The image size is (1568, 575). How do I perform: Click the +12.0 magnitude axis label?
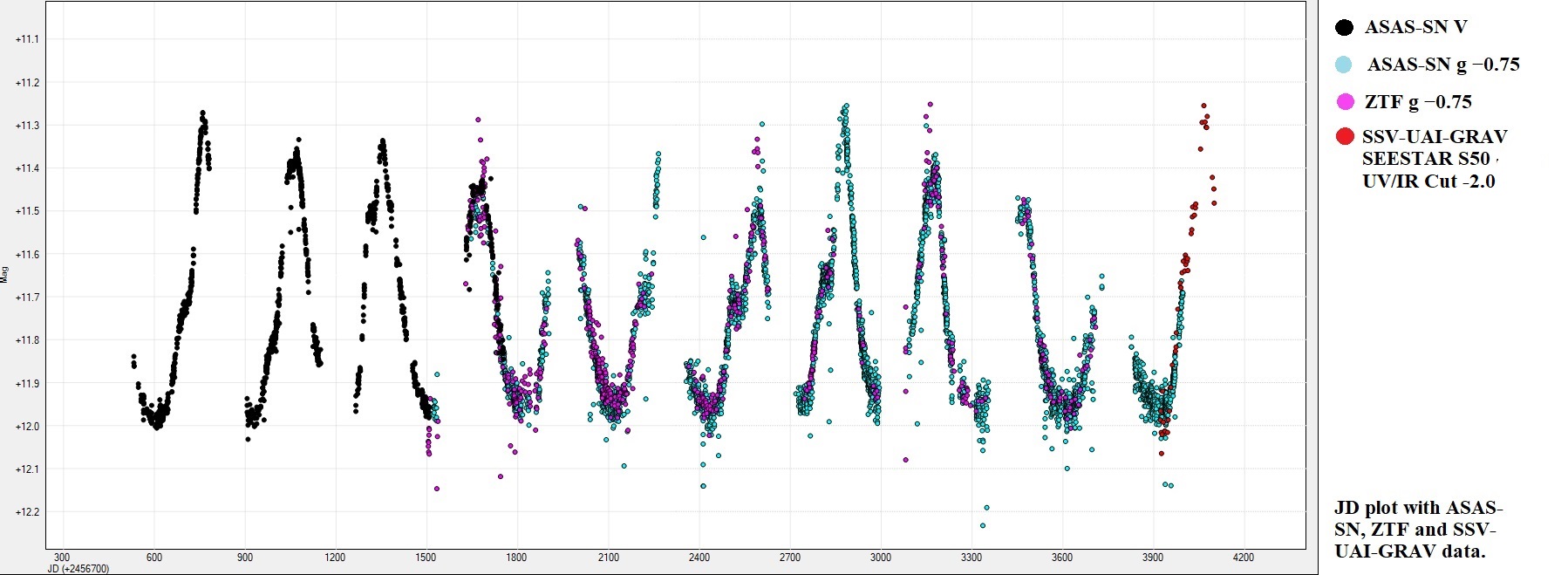(27, 427)
